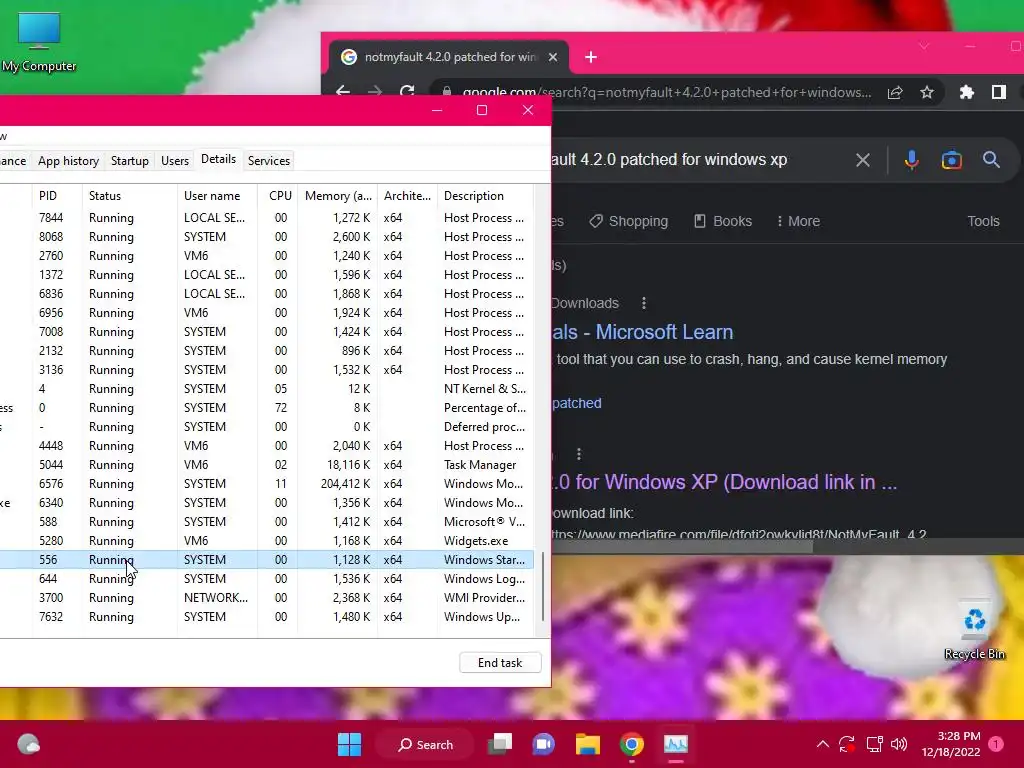Open Books filter in Google
This screenshot has height=768, width=1024.
pyautogui.click(x=722, y=221)
